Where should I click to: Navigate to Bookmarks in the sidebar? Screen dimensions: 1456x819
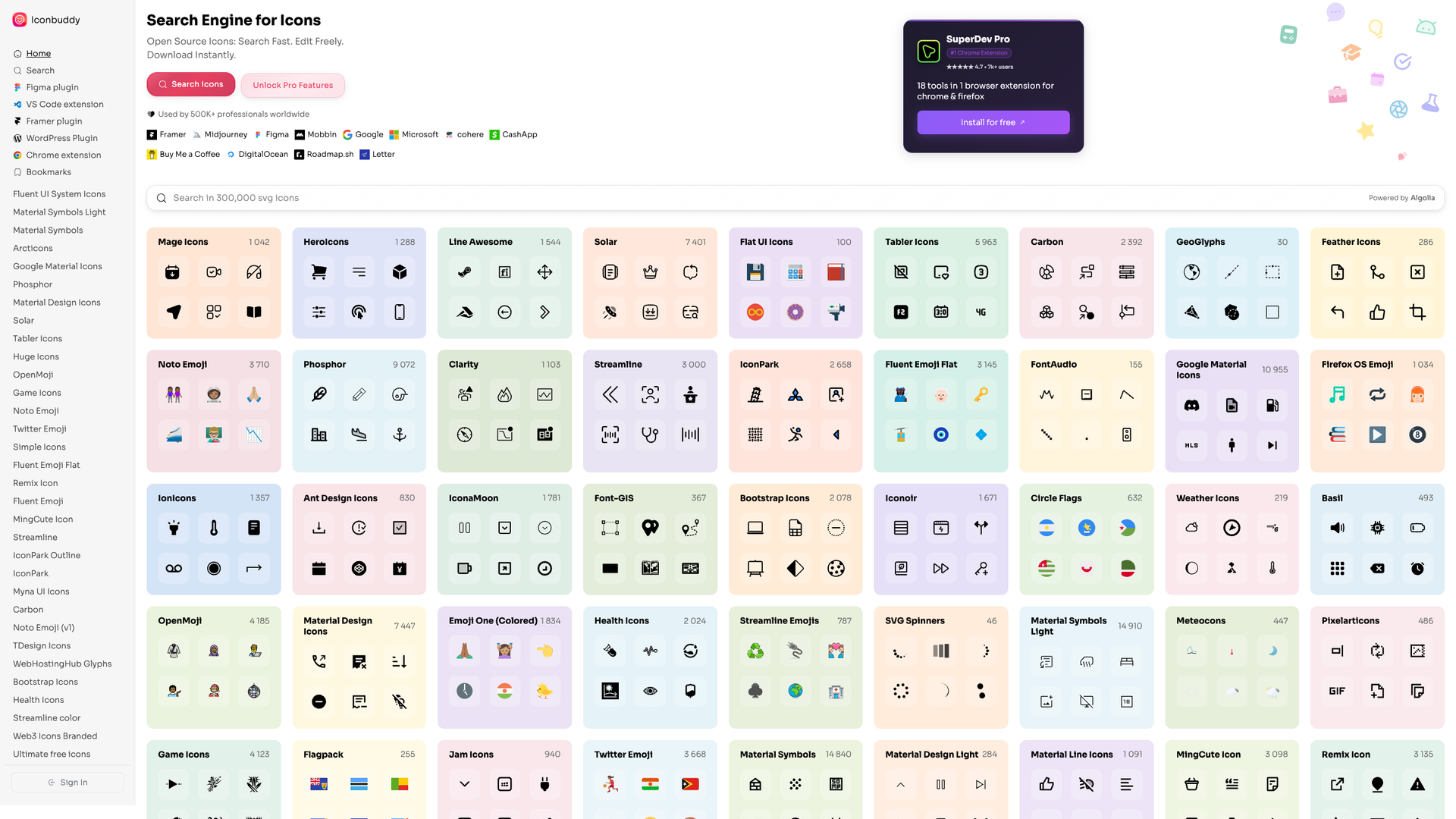48,172
